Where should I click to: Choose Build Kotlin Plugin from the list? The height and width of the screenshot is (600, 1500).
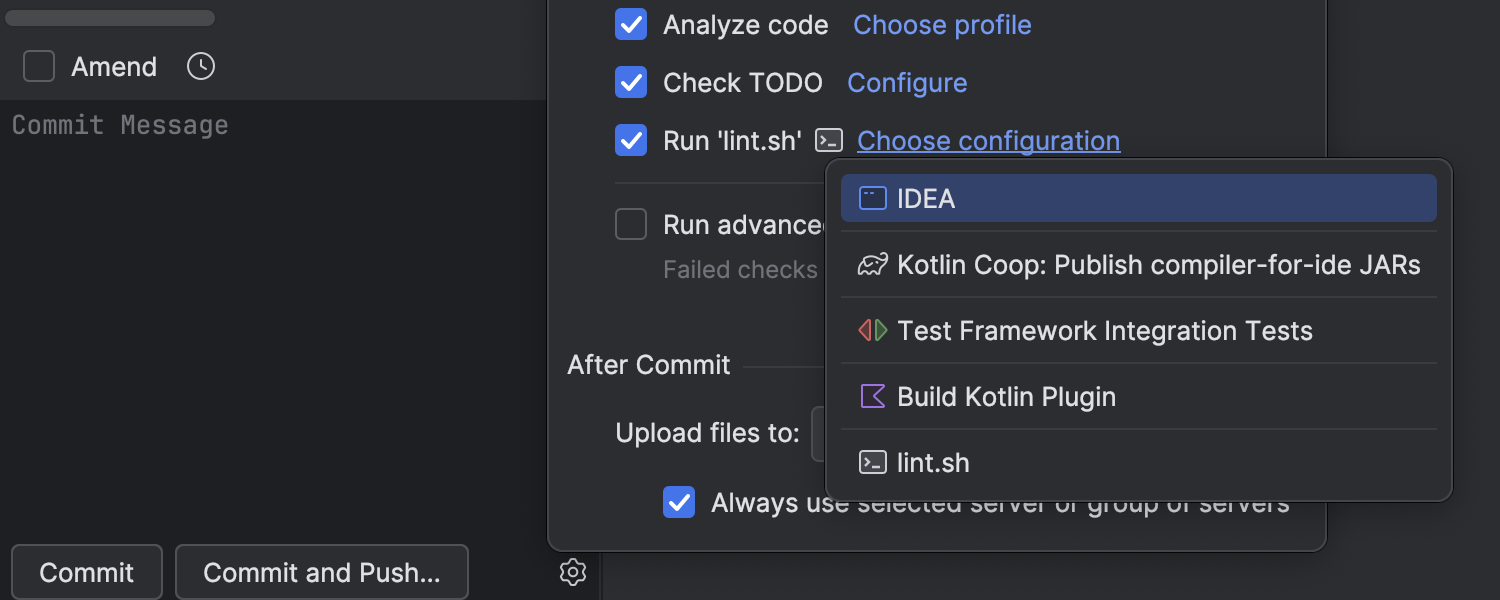coord(1006,397)
